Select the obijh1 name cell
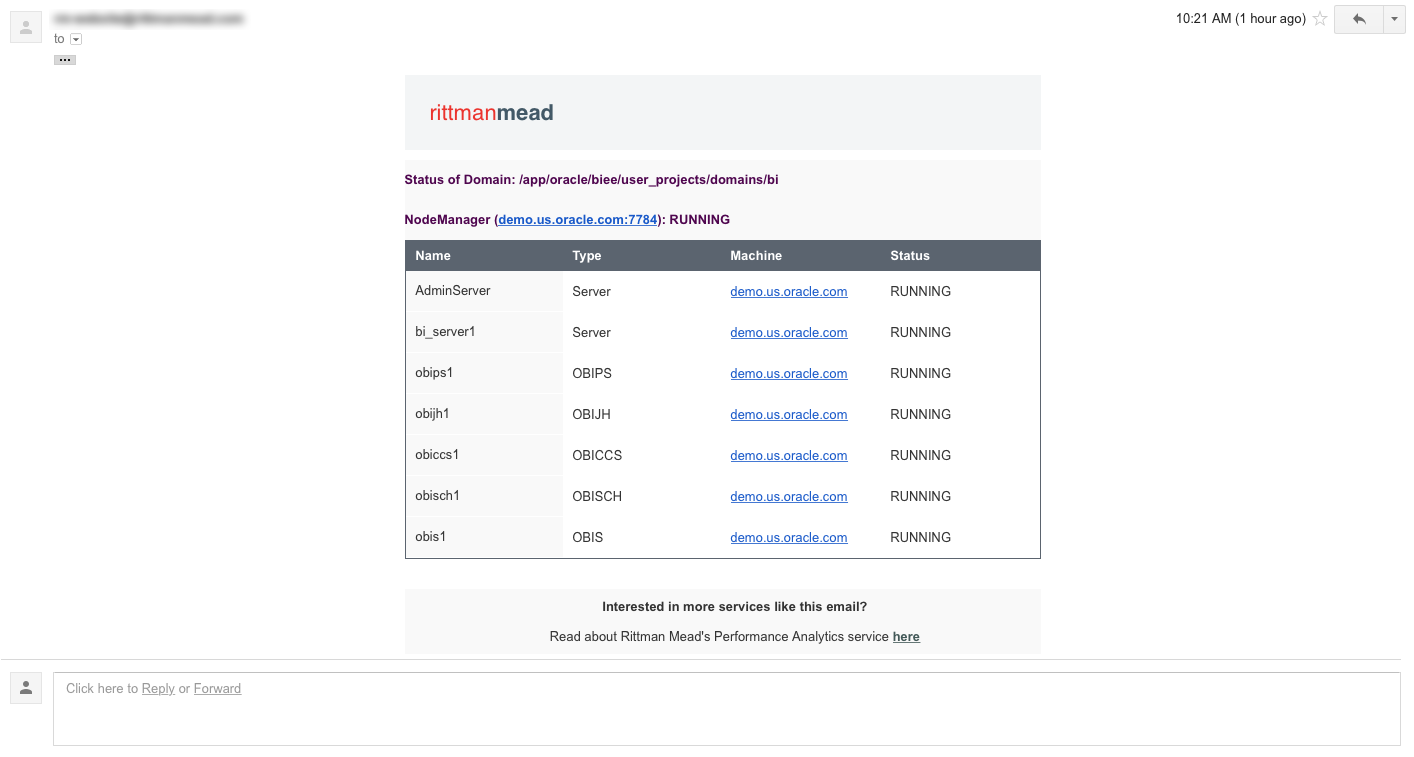This screenshot has width=1414, height=757. click(x=484, y=414)
